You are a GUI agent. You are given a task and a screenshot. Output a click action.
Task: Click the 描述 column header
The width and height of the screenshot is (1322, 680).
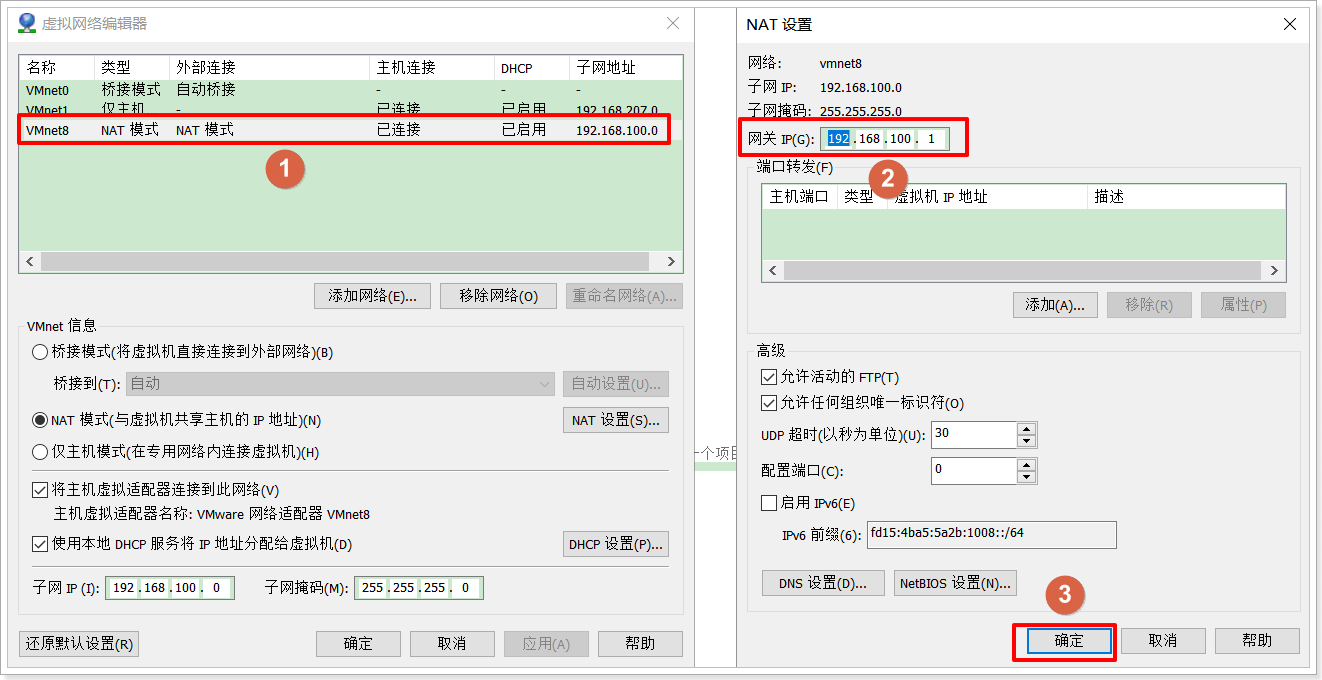click(1186, 197)
